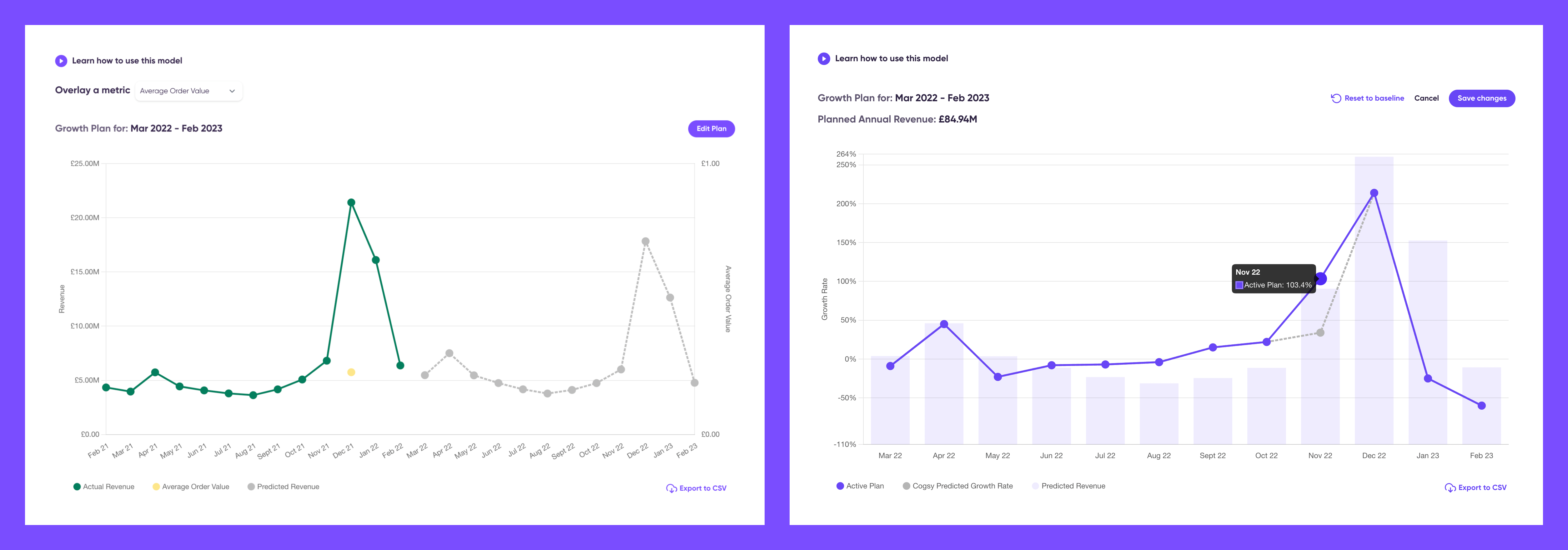Click Dec 21 actual revenue peak point

click(351, 202)
